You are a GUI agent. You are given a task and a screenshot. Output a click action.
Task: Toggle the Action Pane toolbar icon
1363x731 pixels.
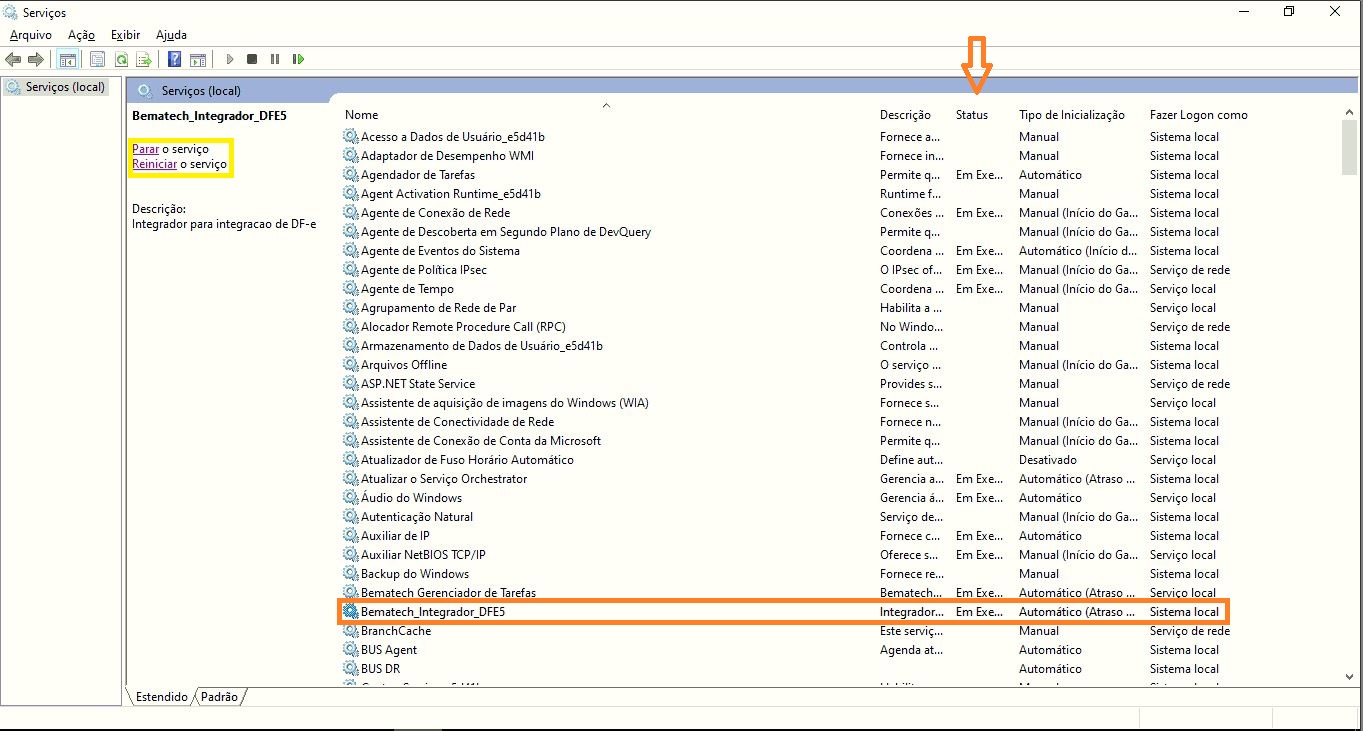(198, 60)
